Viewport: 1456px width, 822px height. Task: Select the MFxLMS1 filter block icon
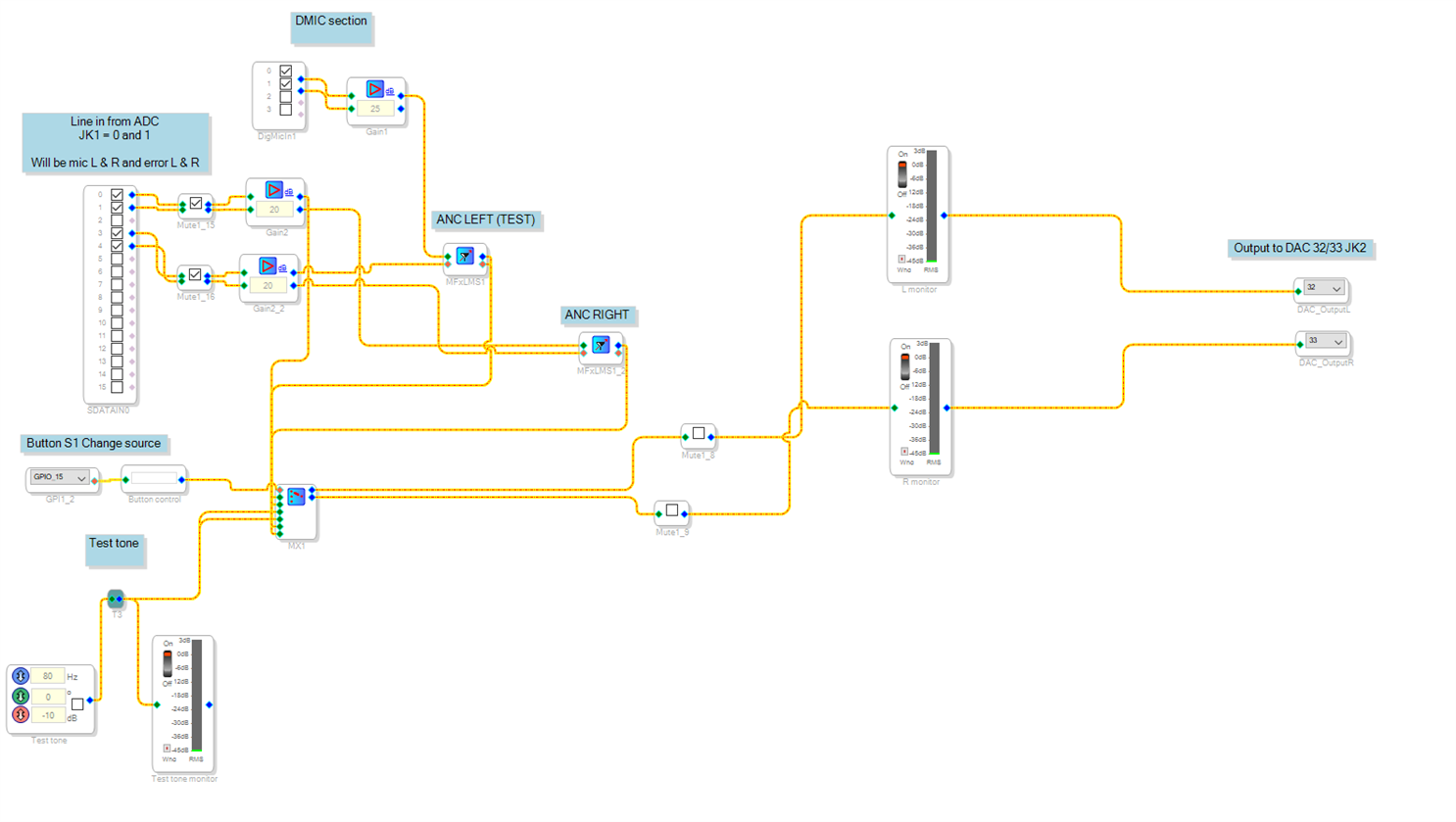465,257
